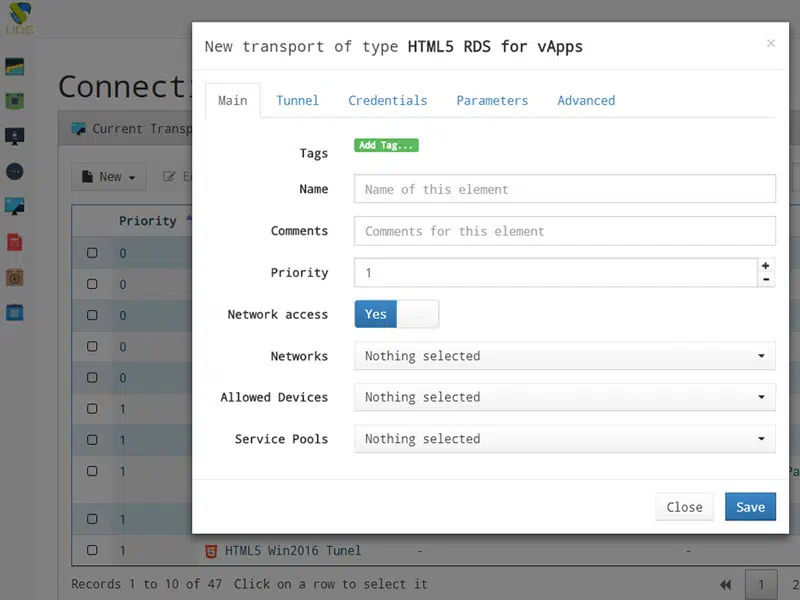Focus the Name input field
Screen dimensions: 800x600
click(565, 189)
